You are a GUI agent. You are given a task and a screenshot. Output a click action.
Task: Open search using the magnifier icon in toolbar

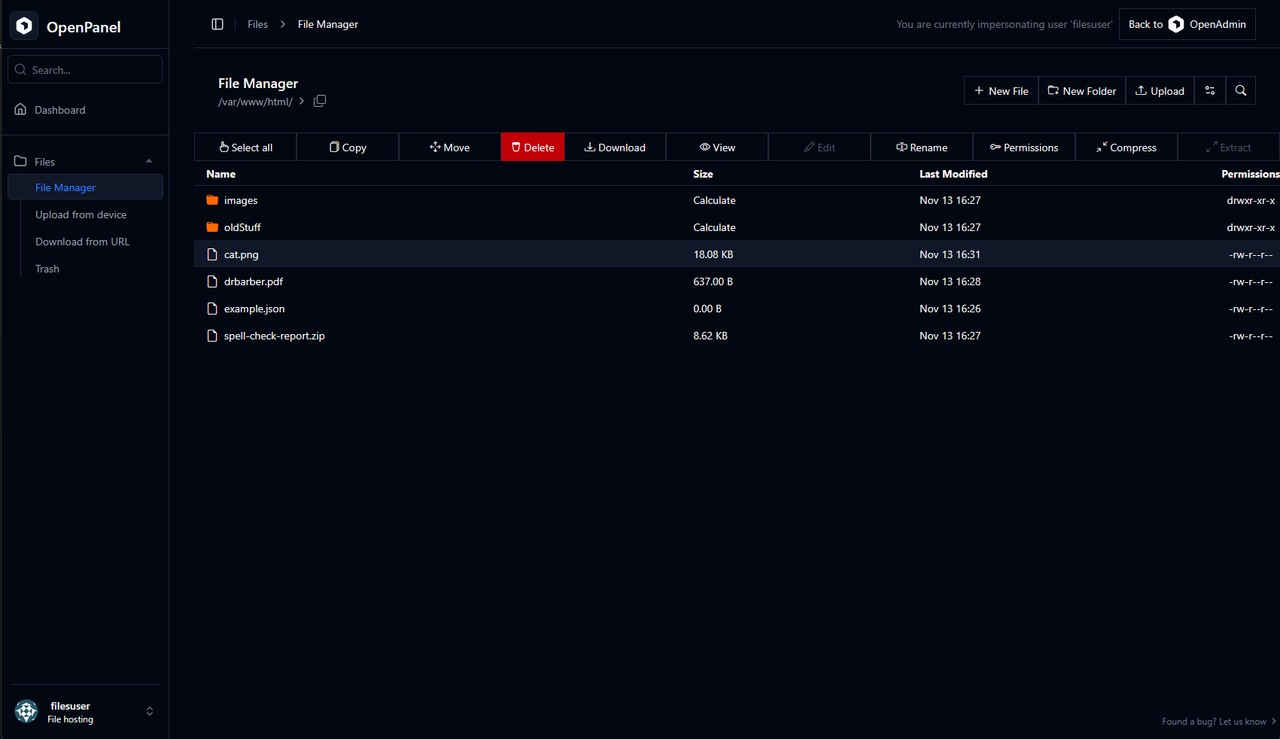coord(1240,90)
